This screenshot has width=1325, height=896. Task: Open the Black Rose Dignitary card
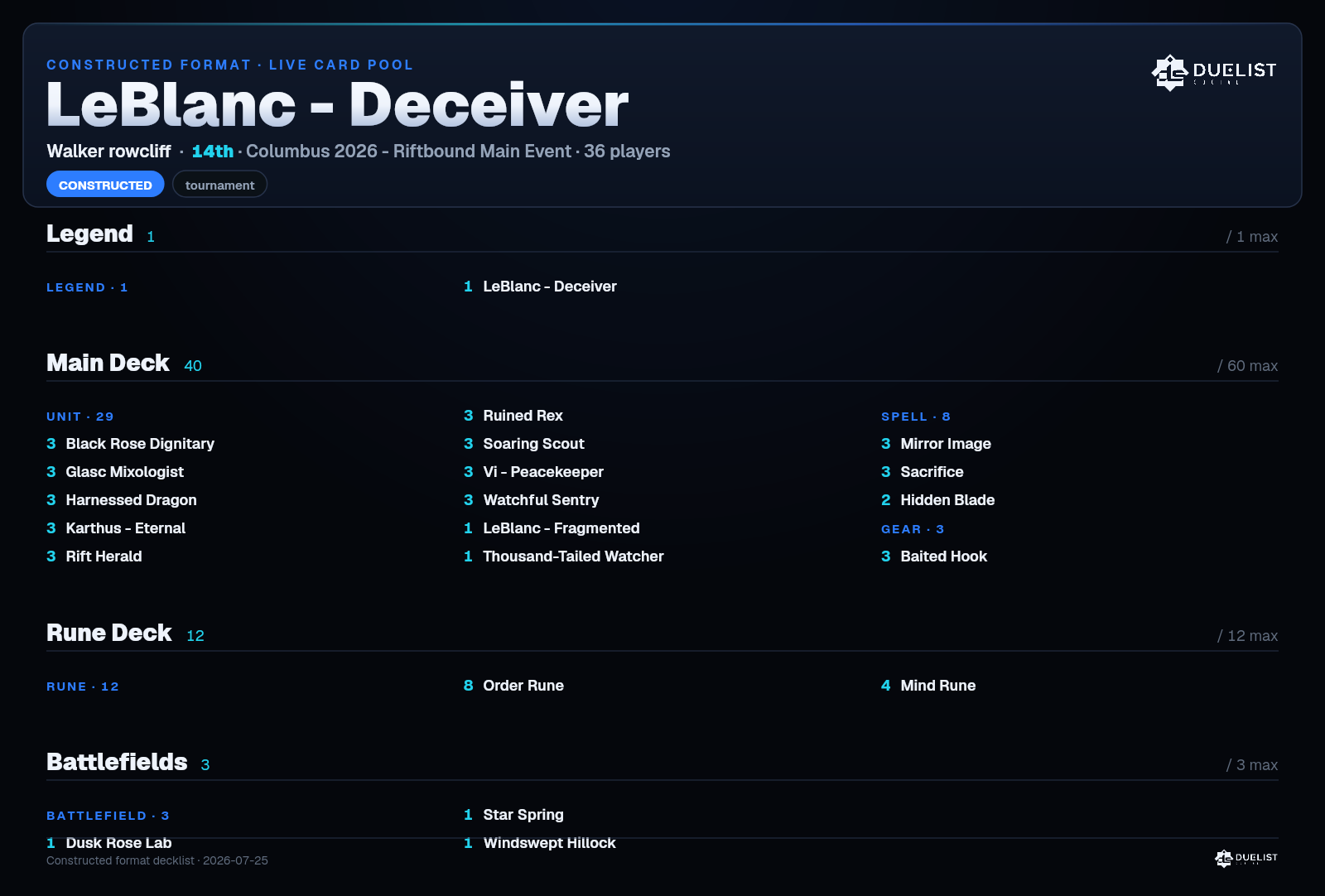(130, 444)
